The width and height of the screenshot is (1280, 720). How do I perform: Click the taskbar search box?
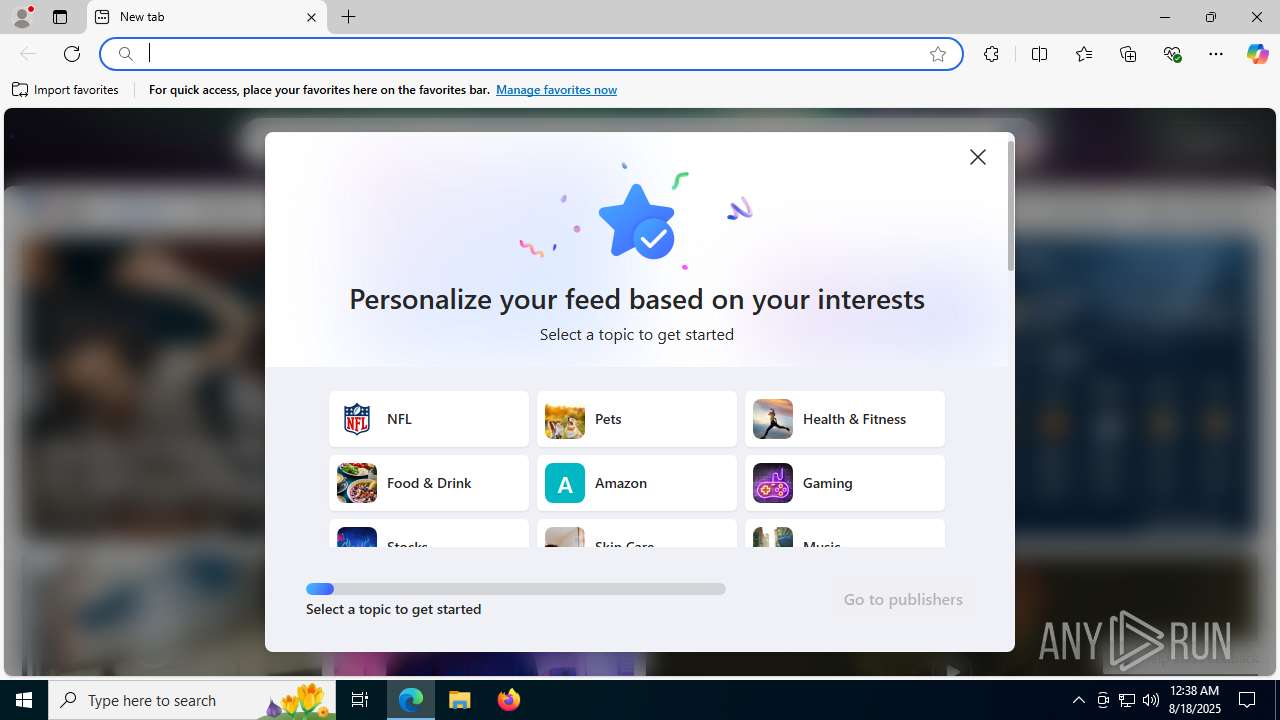point(192,700)
